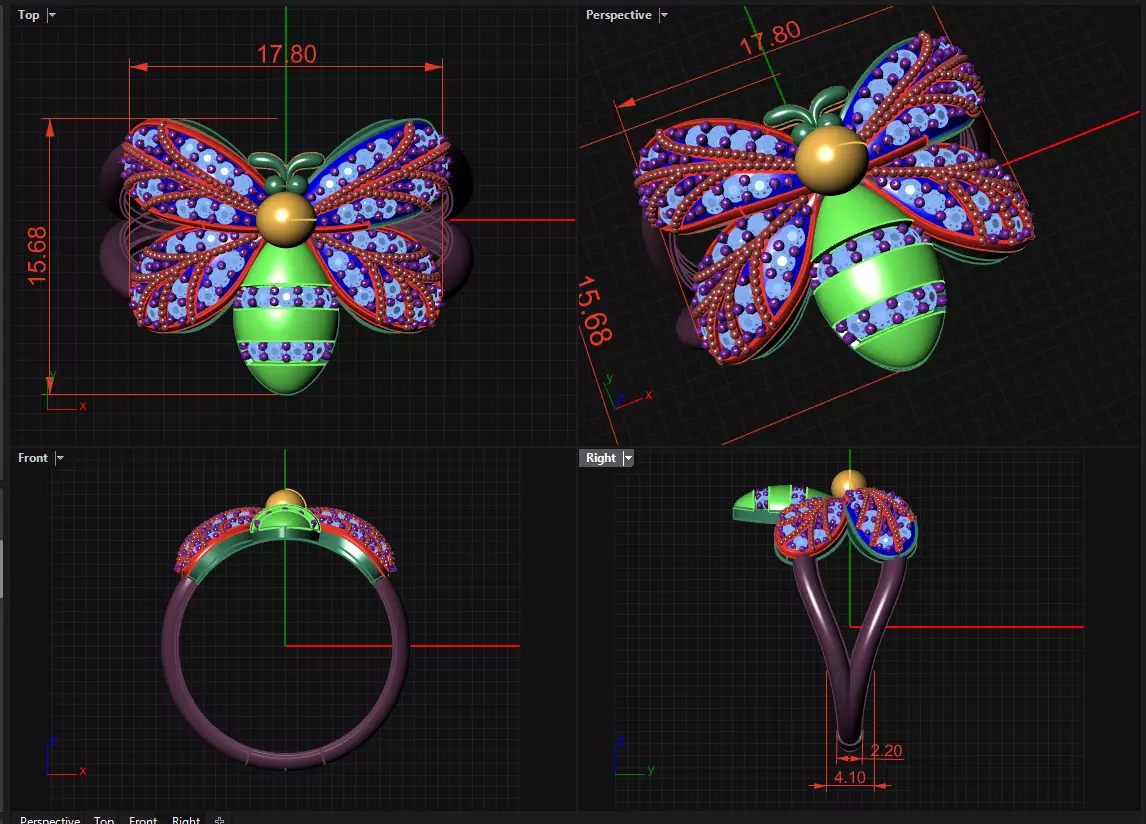Select the 4.10 dimension in Right view

[x=849, y=777]
